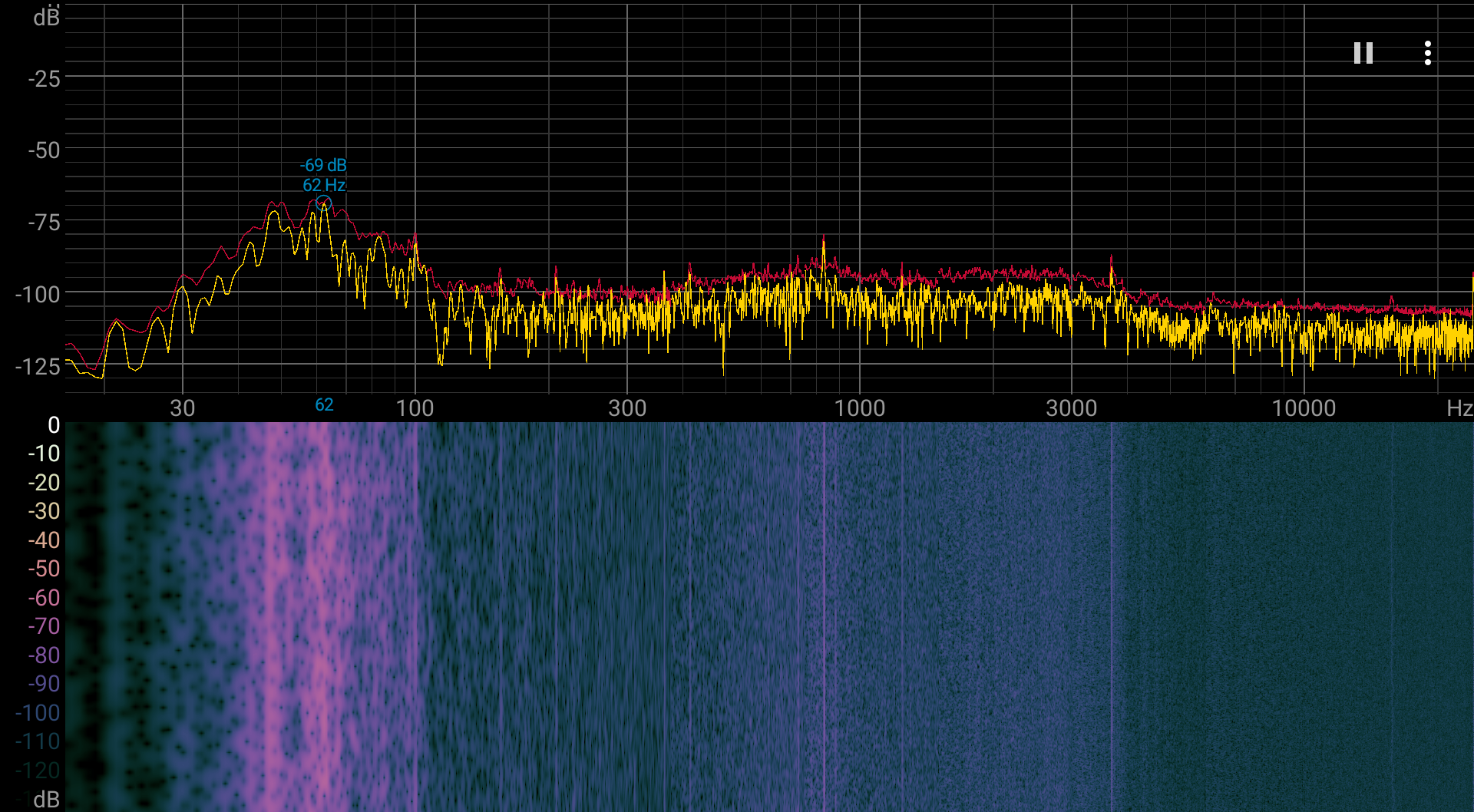Click the -125 dB axis label
The width and height of the screenshot is (1474, 812).
[x=38, y=366]
